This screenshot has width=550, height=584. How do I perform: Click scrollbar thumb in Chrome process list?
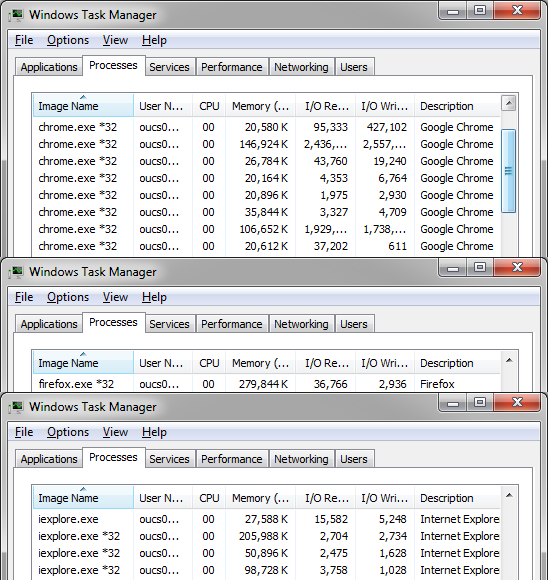pyautogui.click(x=509, y=171)
